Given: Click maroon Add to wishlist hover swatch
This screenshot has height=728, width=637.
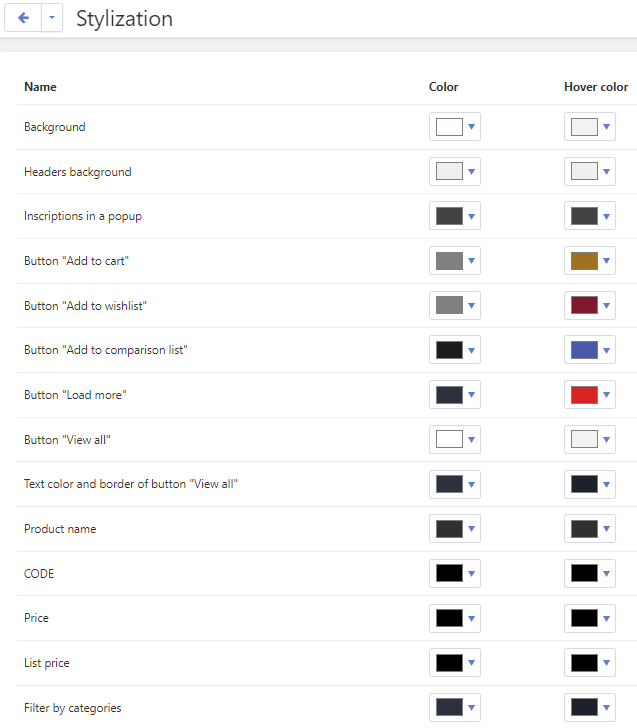Looking at the screenshot, I should 584,306.
